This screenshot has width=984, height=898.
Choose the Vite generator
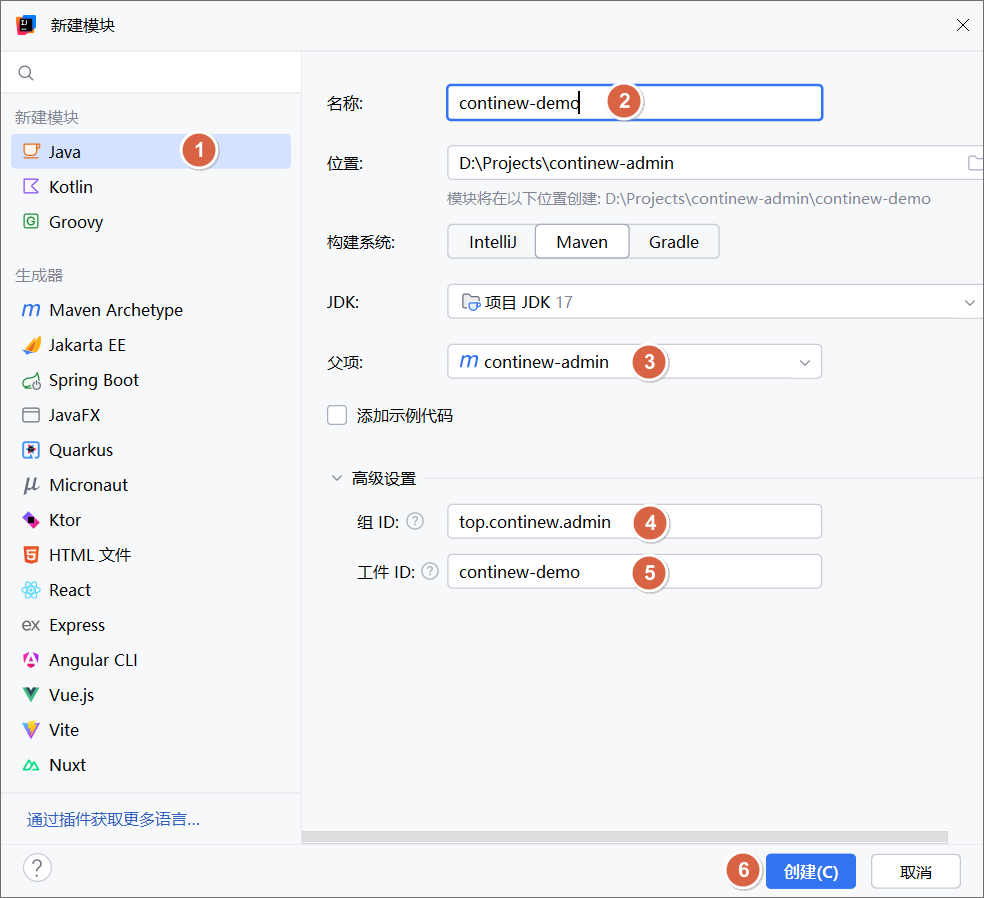(151, 730)
